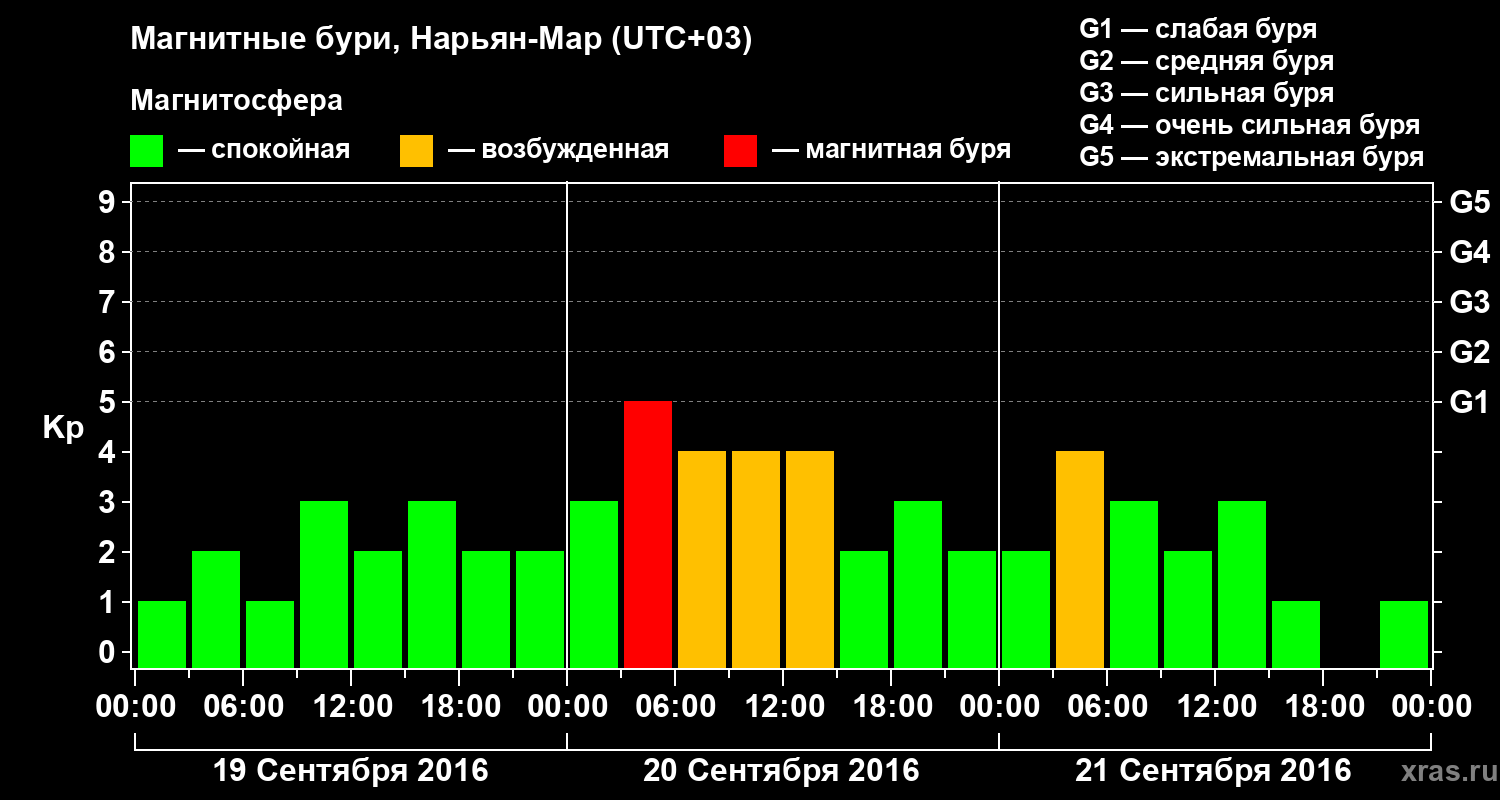Click the first orange bar on 20 Сентября
1500x800 pixels.
[x=702, y=559]
